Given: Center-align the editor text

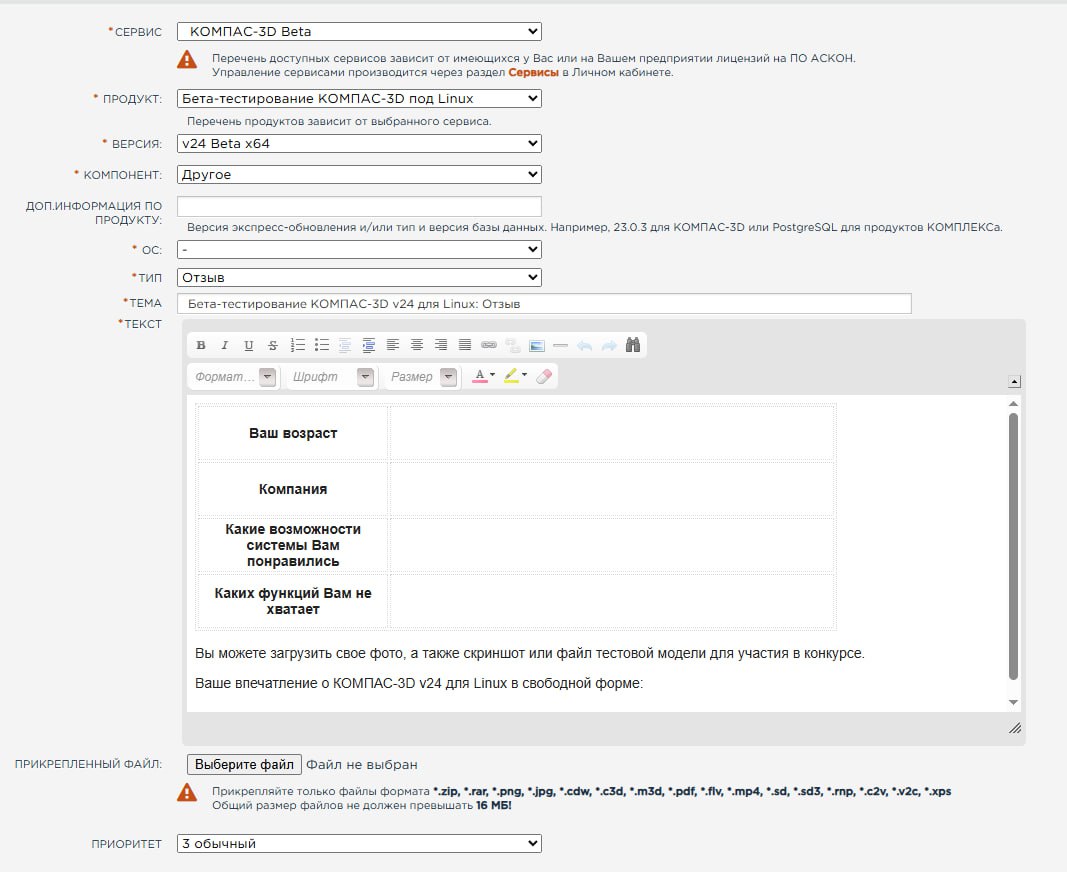Looking at the screenshot, I should [417, 345].
